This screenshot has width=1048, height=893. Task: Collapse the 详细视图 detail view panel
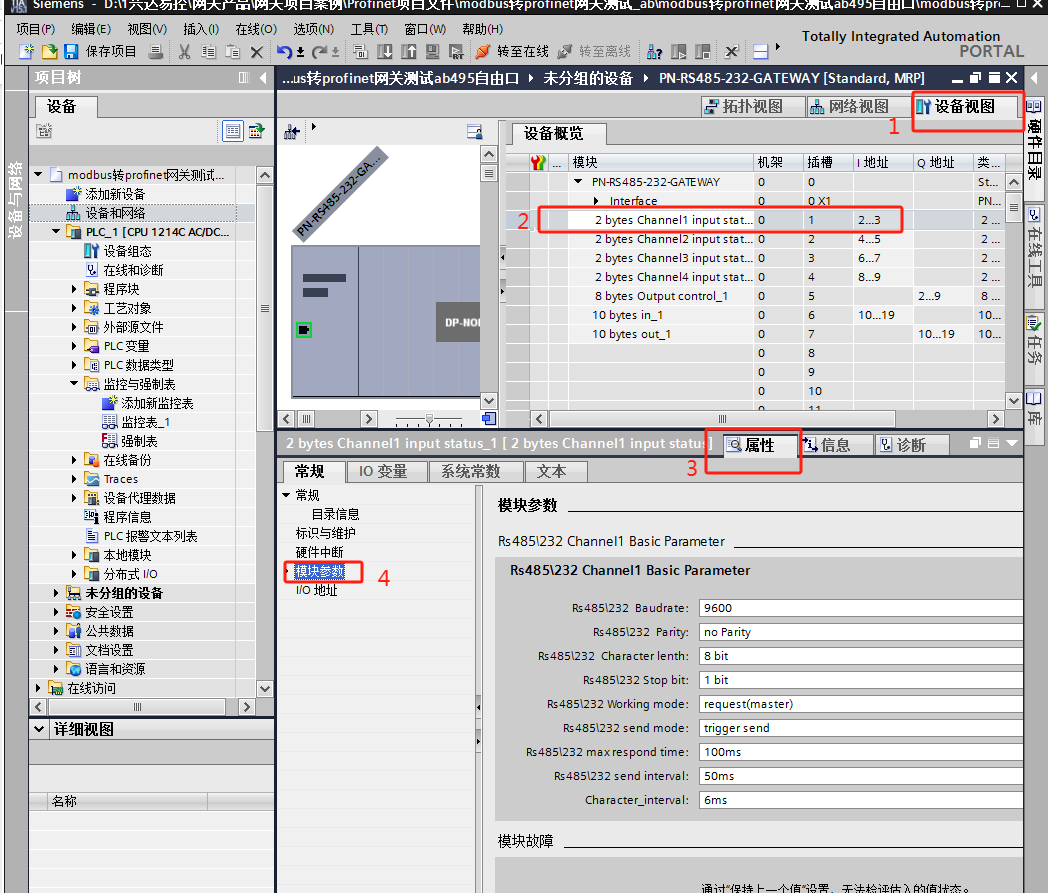pos(39,729)
